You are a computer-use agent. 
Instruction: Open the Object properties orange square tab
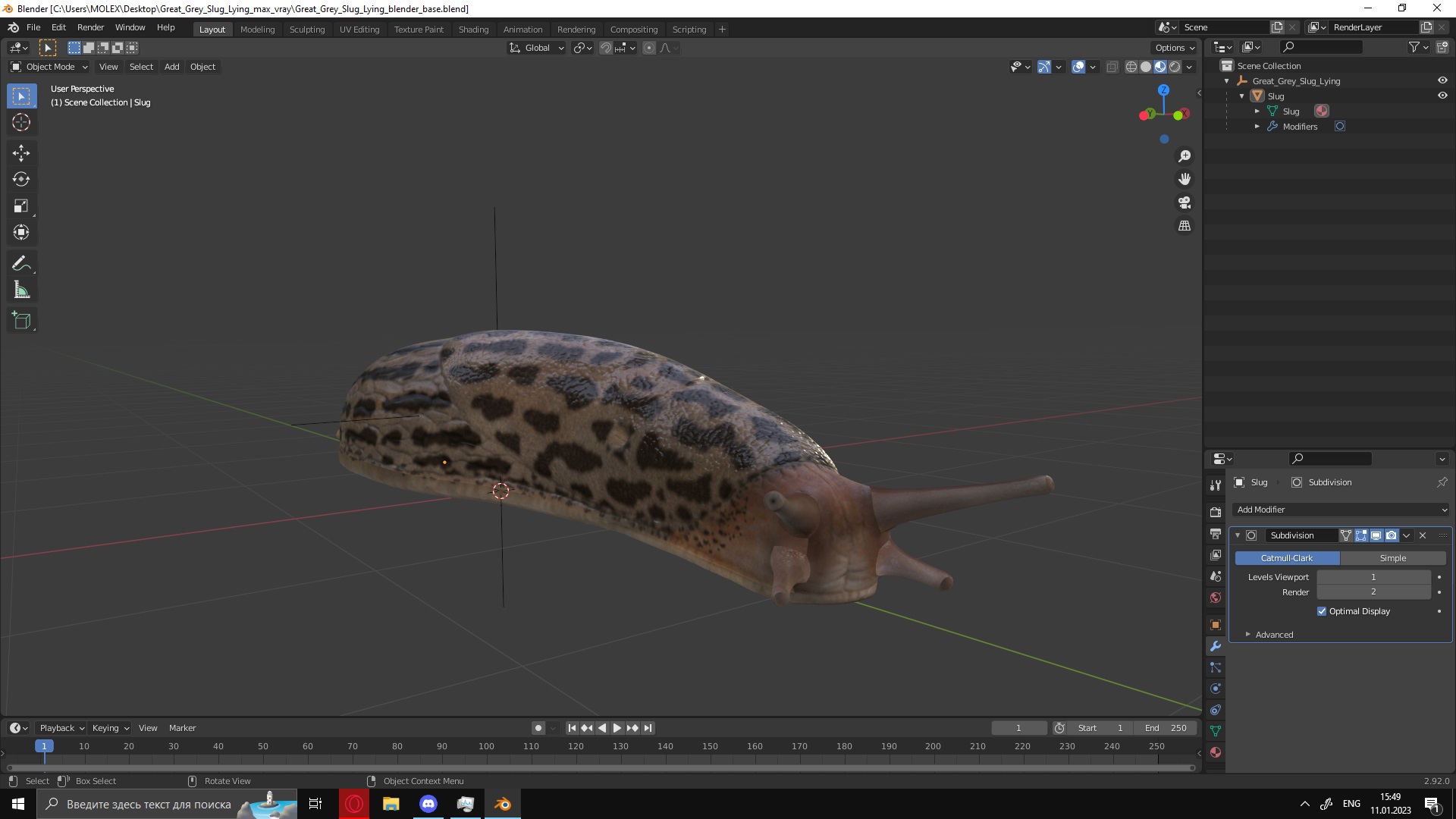pos(1216,625)
